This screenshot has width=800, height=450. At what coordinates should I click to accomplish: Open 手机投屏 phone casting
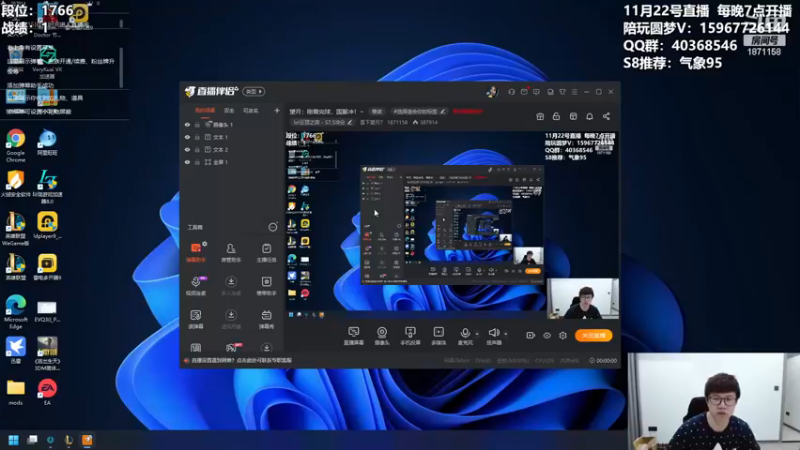(x=410, y=336)
